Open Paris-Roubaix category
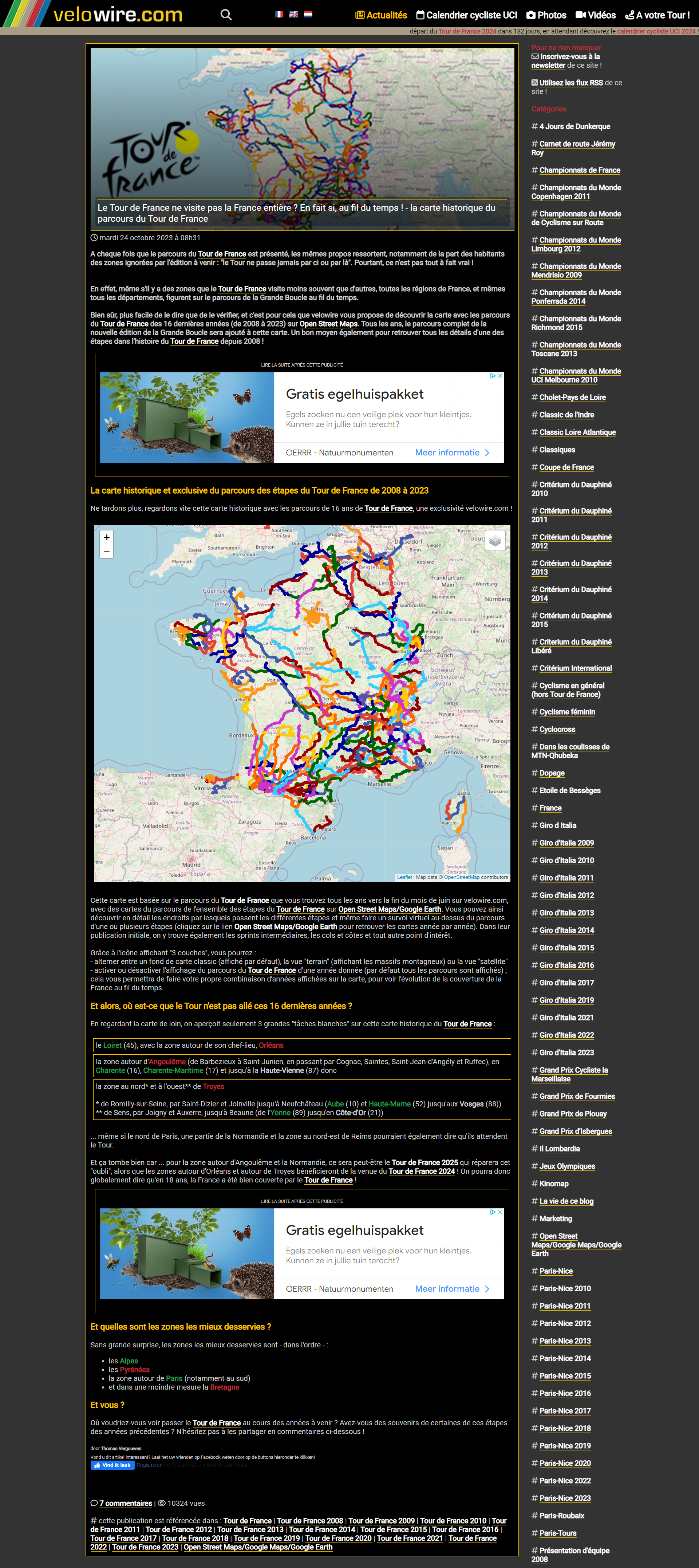 (561, 1516)
